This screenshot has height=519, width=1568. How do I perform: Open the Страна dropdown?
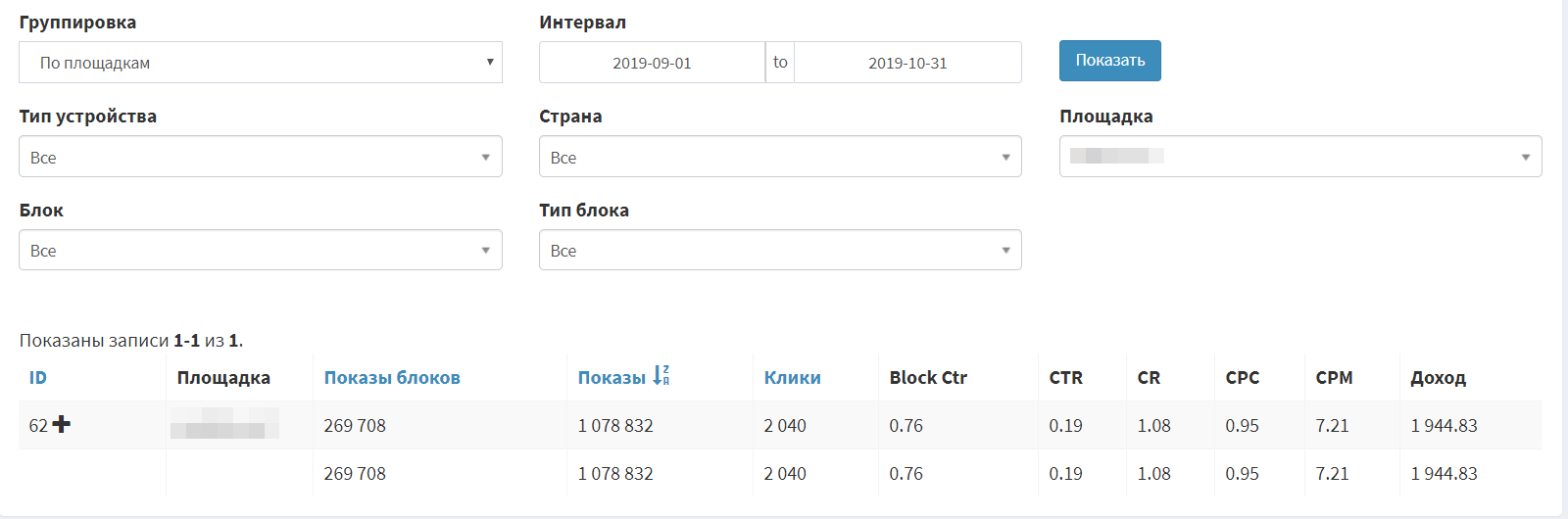pos(780,157)
